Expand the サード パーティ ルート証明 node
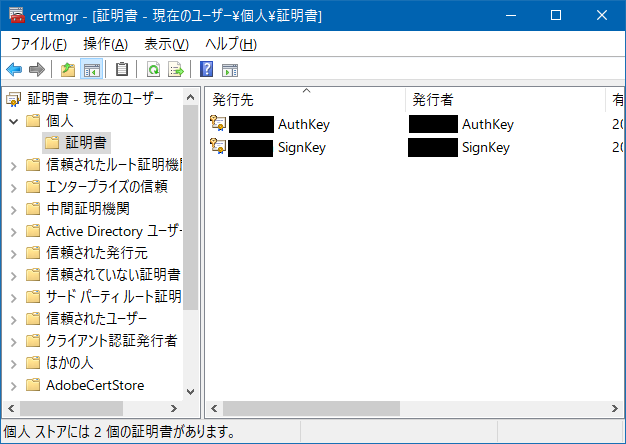 pos(14,298)
